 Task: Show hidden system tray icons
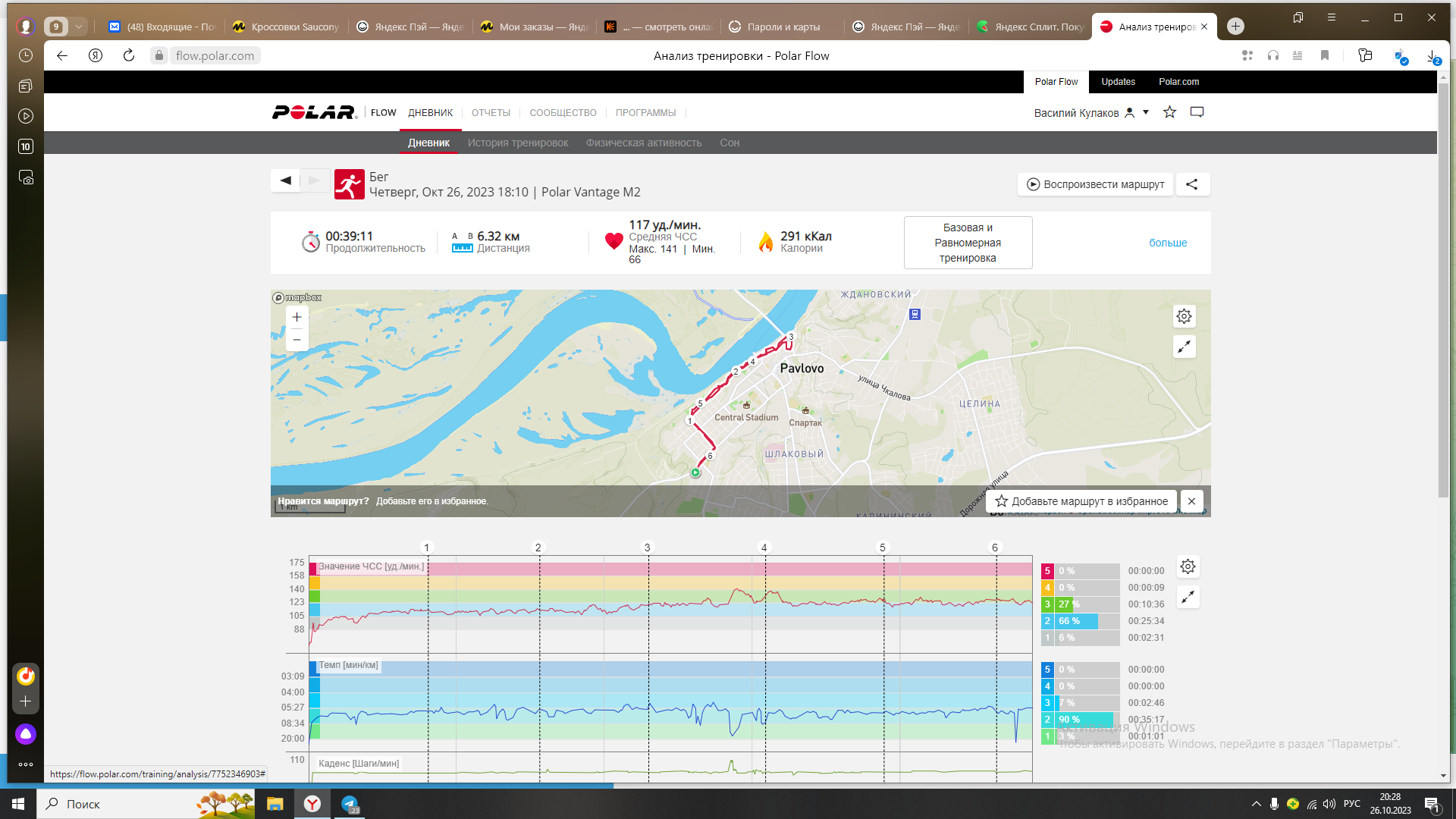[1257, 804]
